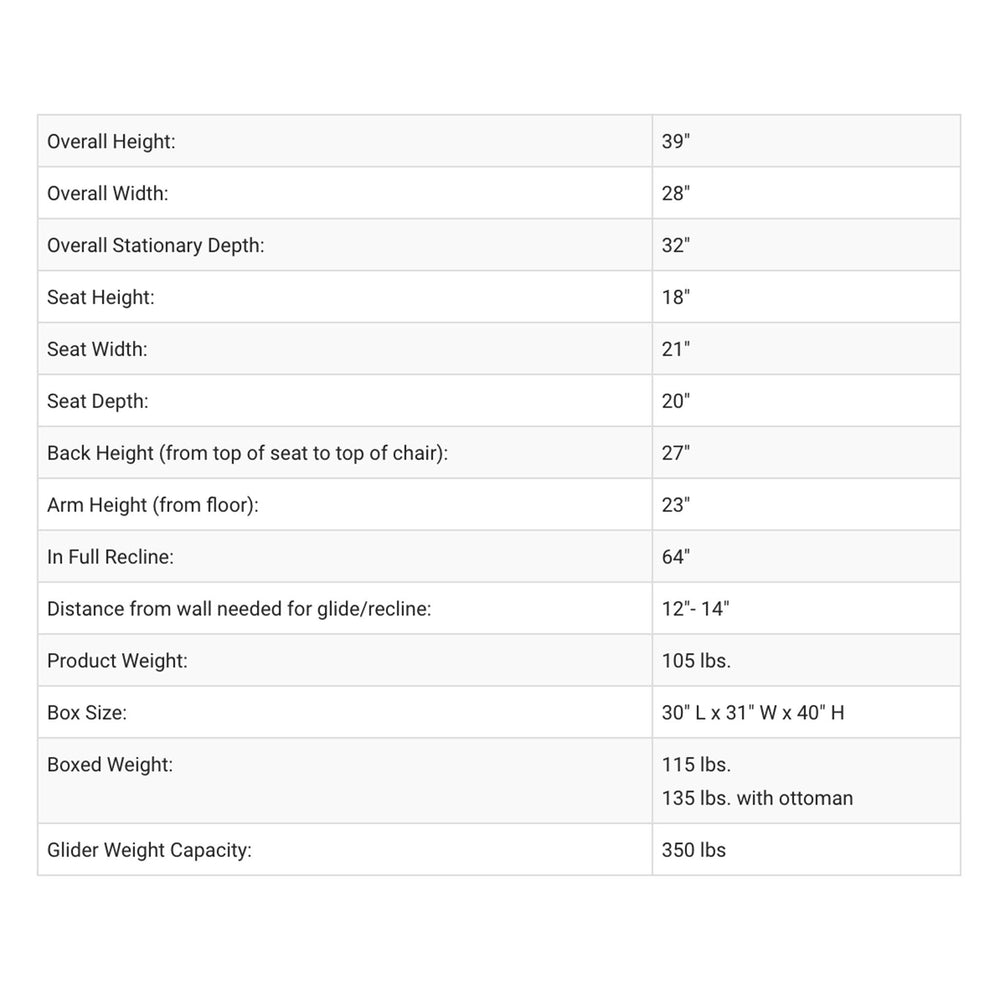Click the Seat Width value 21"
Viewport: 1000px width, 1000px height.
[x=676, y=350]
